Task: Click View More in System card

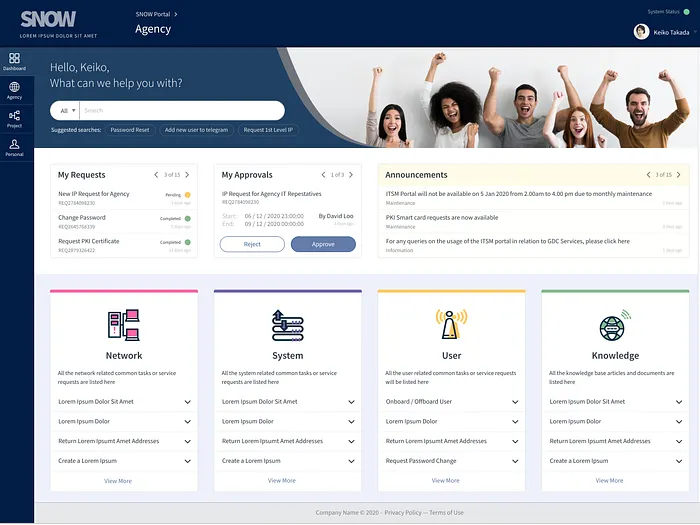Action: point(282,480)
